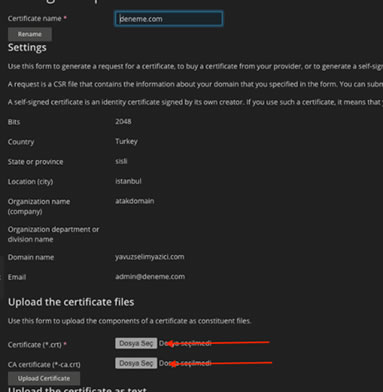Click the self-signed certificate explanation paragraph

point(195,102)
